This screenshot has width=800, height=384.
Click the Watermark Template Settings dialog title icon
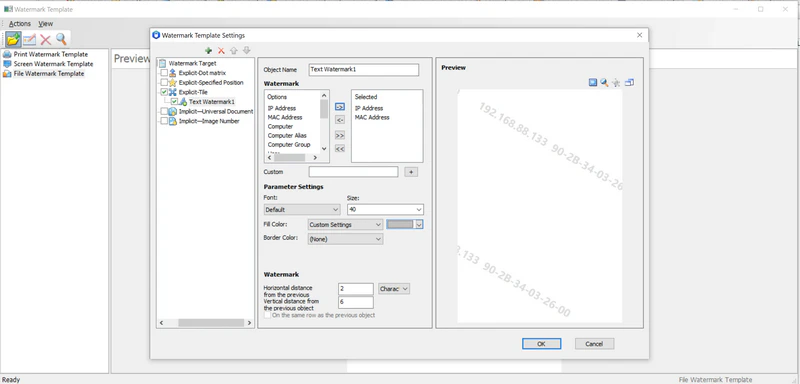[156, 35]
